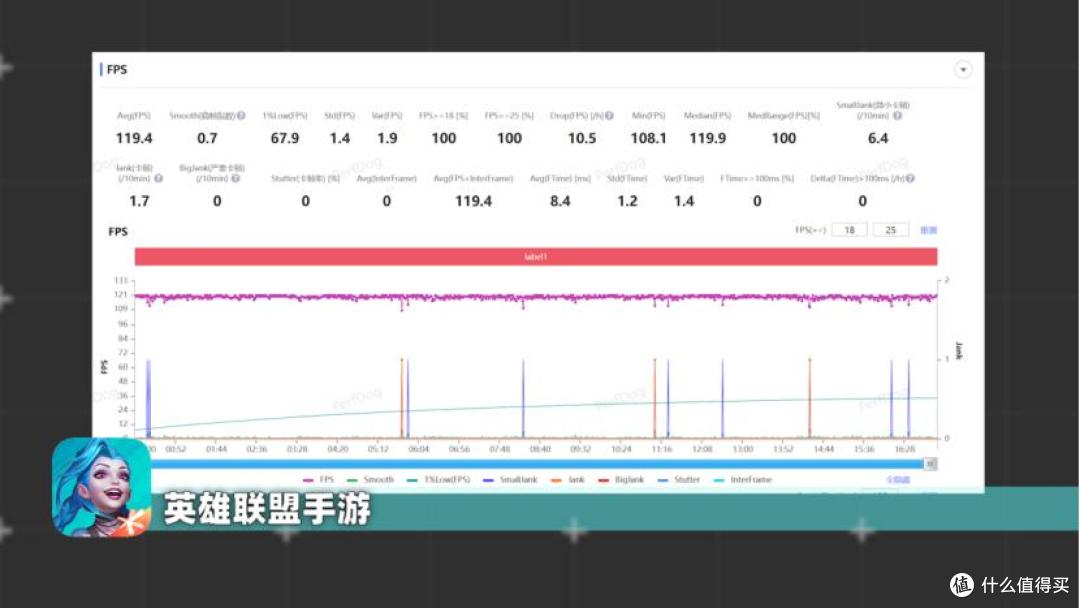Image resolution: width=1080 pixels, height=608 pixels.
Task: Click the 06:04 time label on axis
Action: click(x=419, y=449)
